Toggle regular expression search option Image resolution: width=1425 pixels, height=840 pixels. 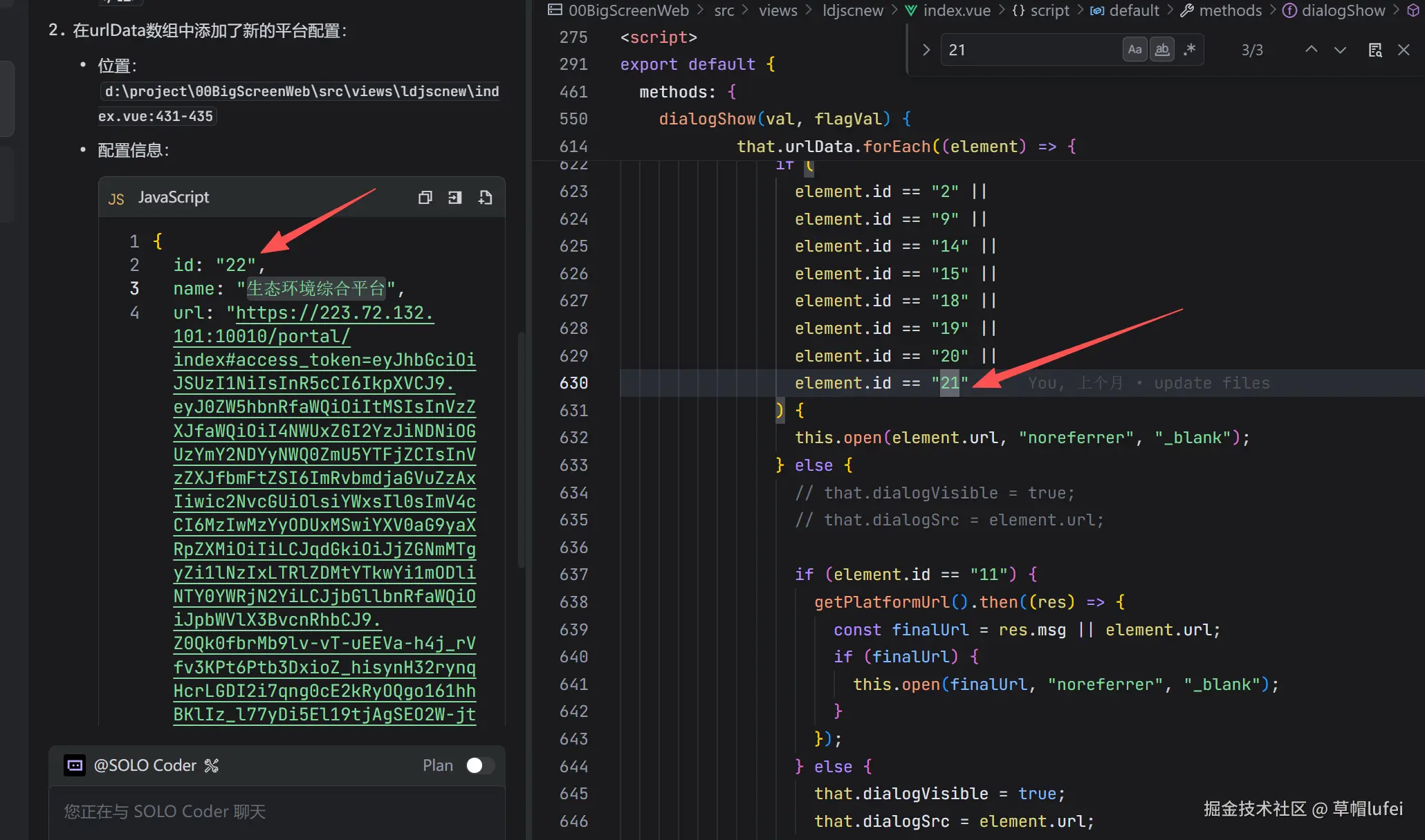tap(1190, 50)
